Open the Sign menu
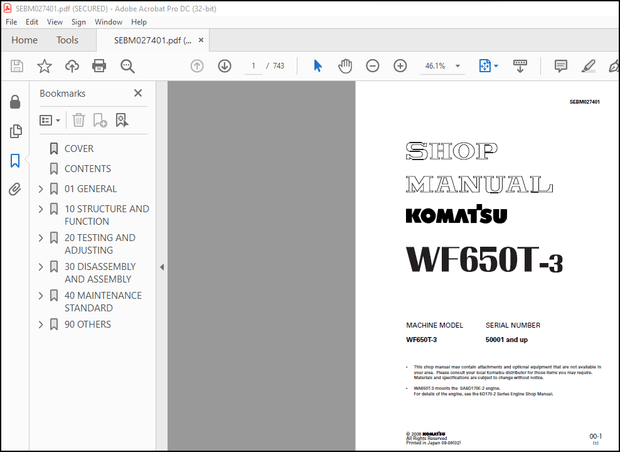The height and width of the screenshot is (452, 620). coord(78,22)
